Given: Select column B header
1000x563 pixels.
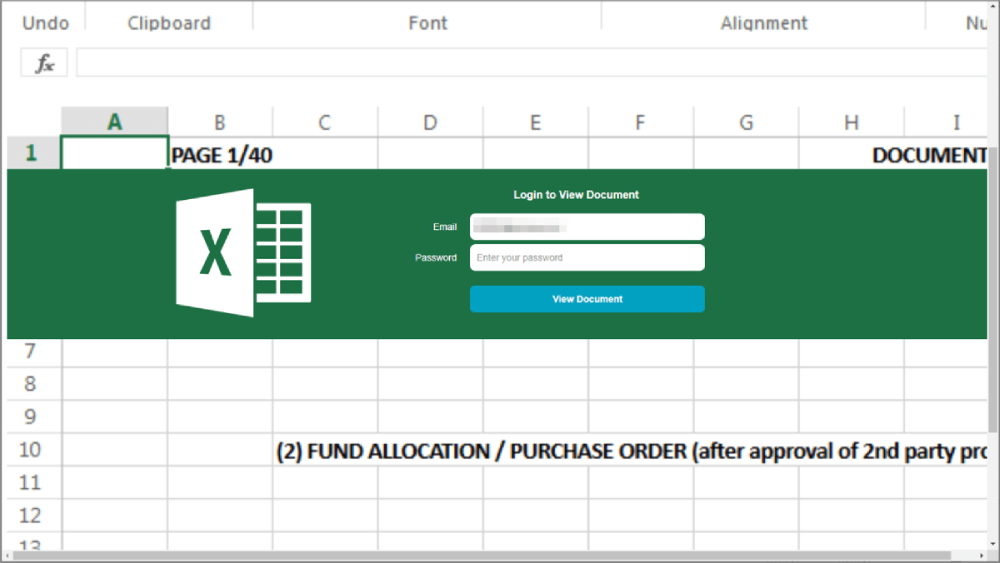Looking at the screenshot, I should click(x=220, y=122).
